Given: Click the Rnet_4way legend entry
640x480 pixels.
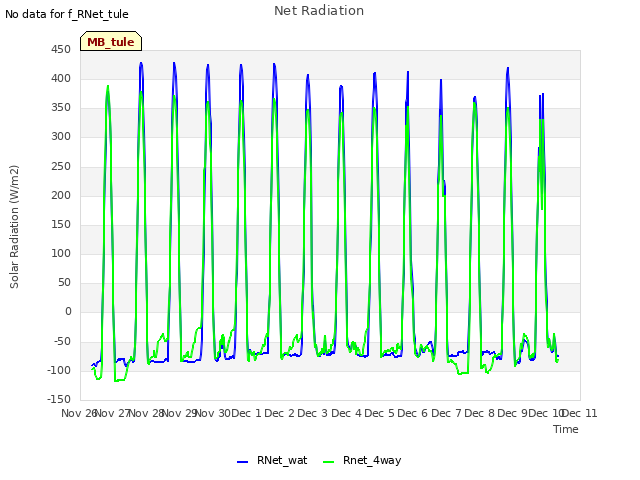Looking at the screenshot, I should coord(372,460).
